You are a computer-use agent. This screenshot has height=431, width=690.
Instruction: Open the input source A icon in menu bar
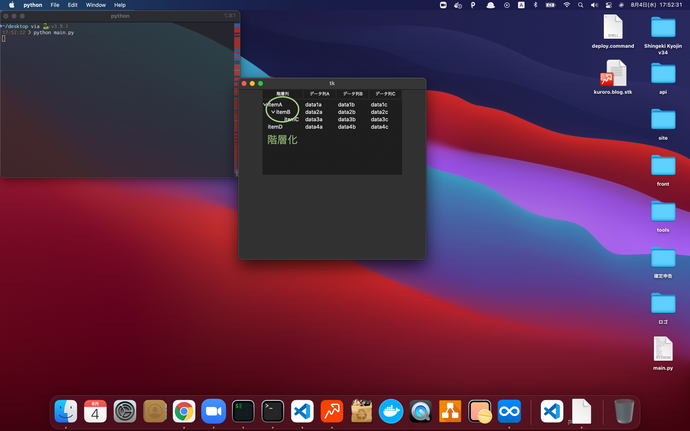[521, 5]
